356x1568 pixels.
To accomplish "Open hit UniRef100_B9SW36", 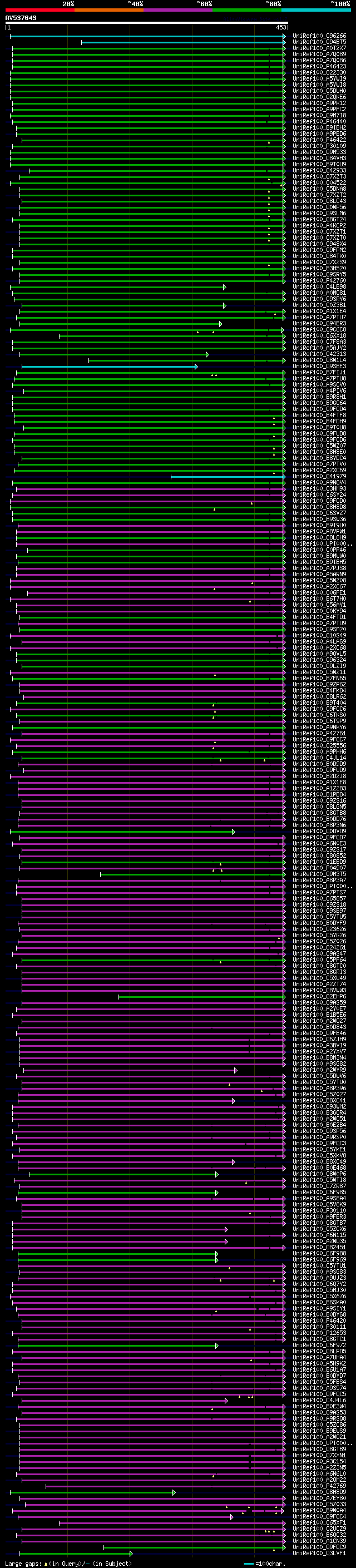I will 319,519.
